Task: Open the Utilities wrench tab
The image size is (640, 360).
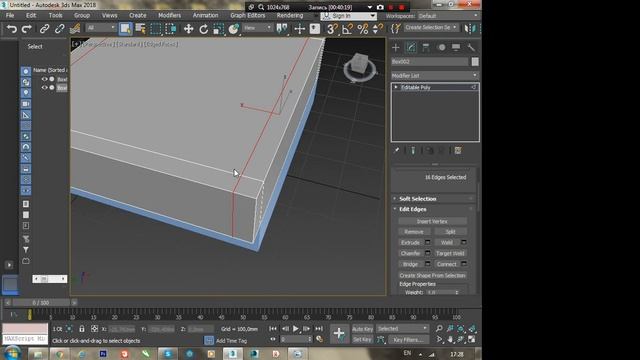Action: point(471,47)
